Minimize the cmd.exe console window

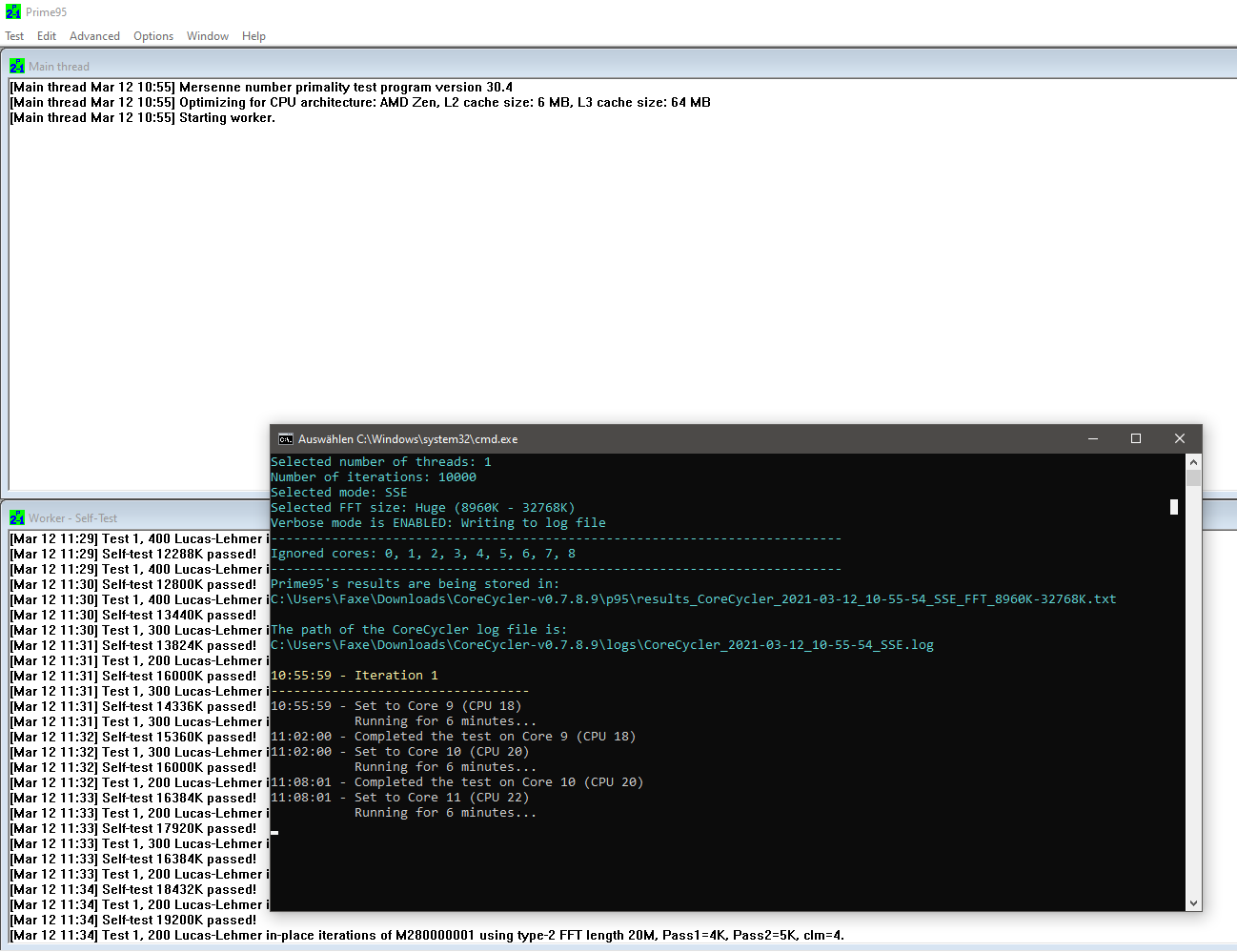tap(1092, 438)
